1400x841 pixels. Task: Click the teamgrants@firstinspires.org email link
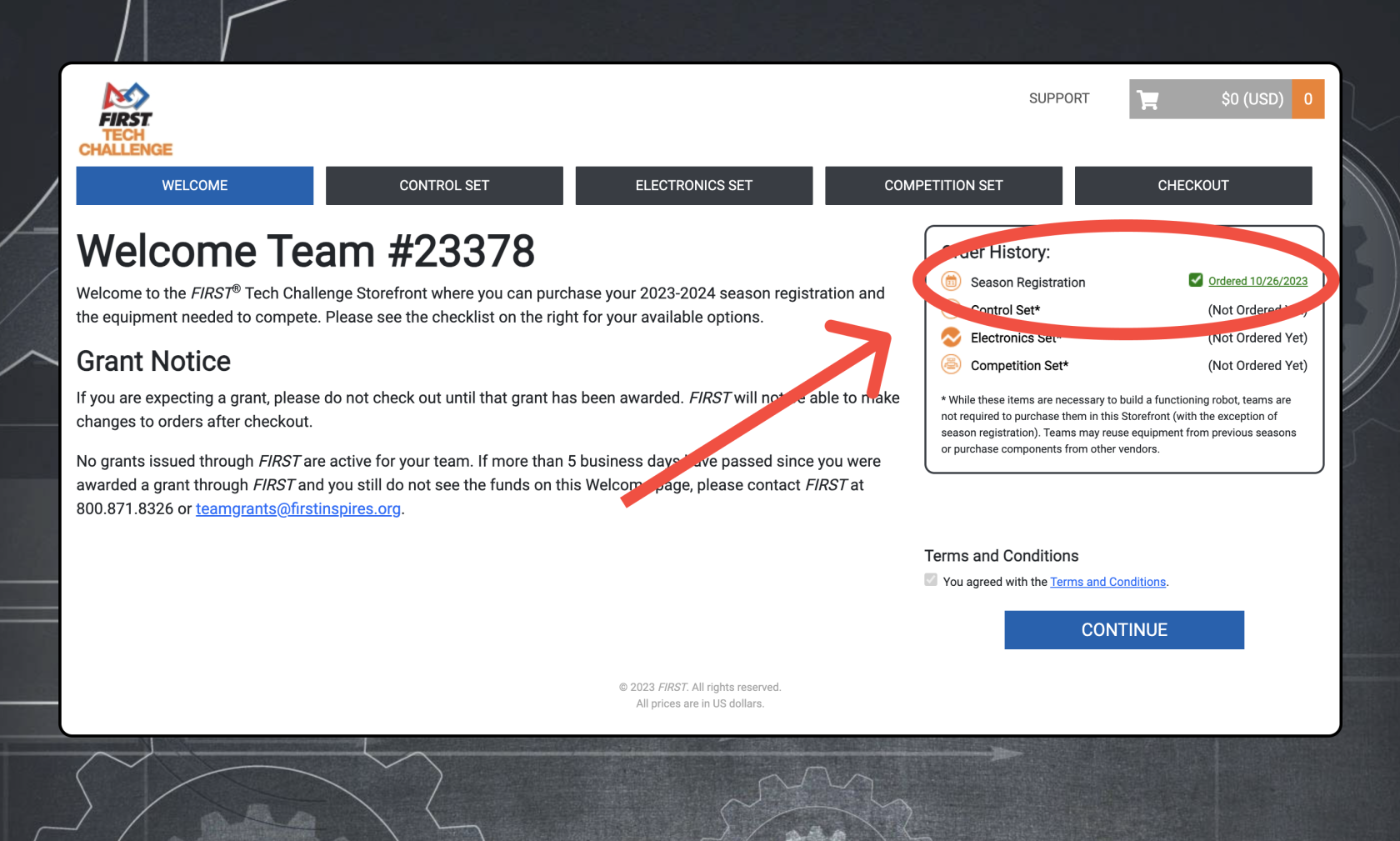click(x=298, y=508)
